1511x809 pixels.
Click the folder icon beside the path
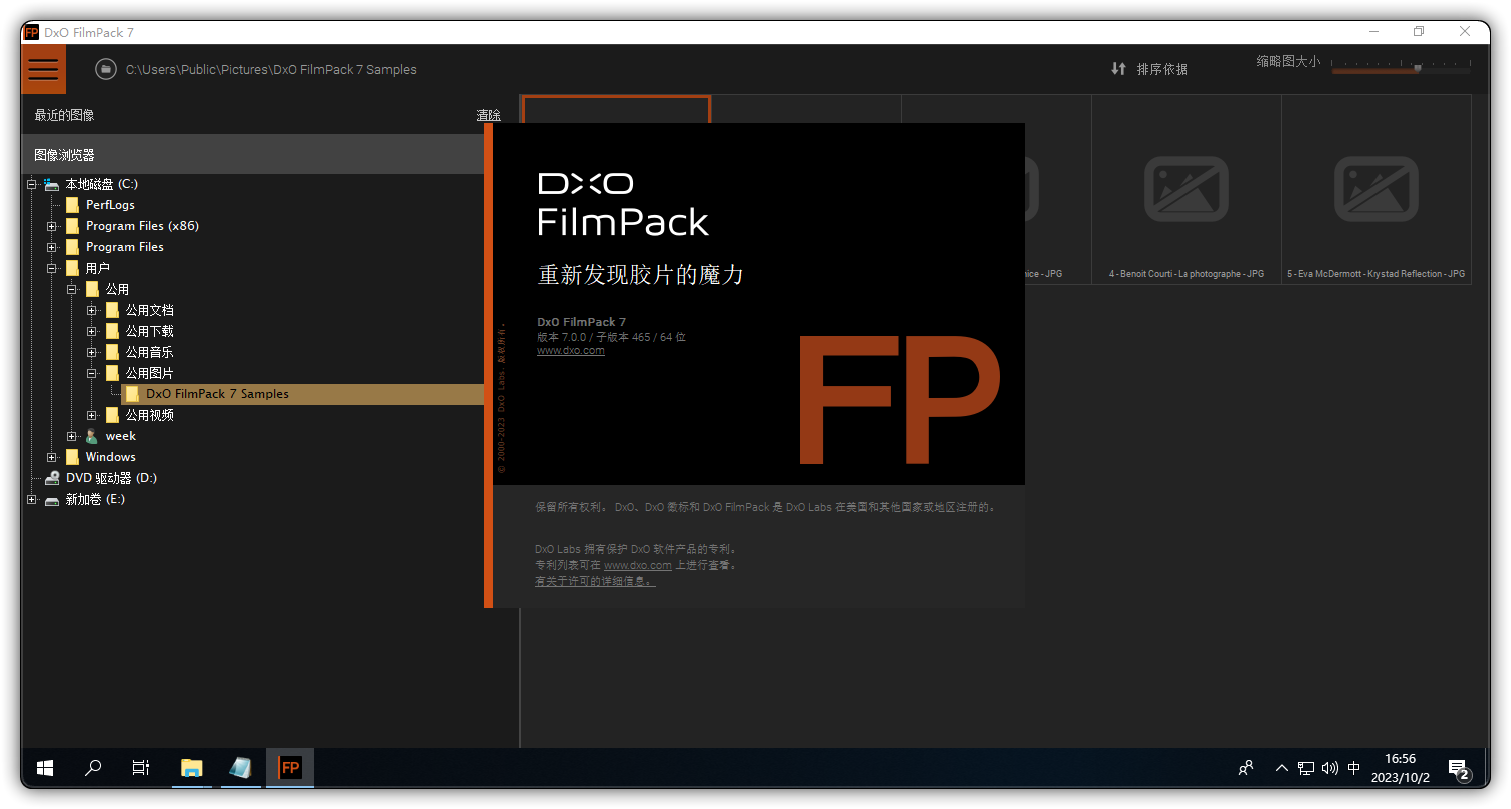(105, 69)
